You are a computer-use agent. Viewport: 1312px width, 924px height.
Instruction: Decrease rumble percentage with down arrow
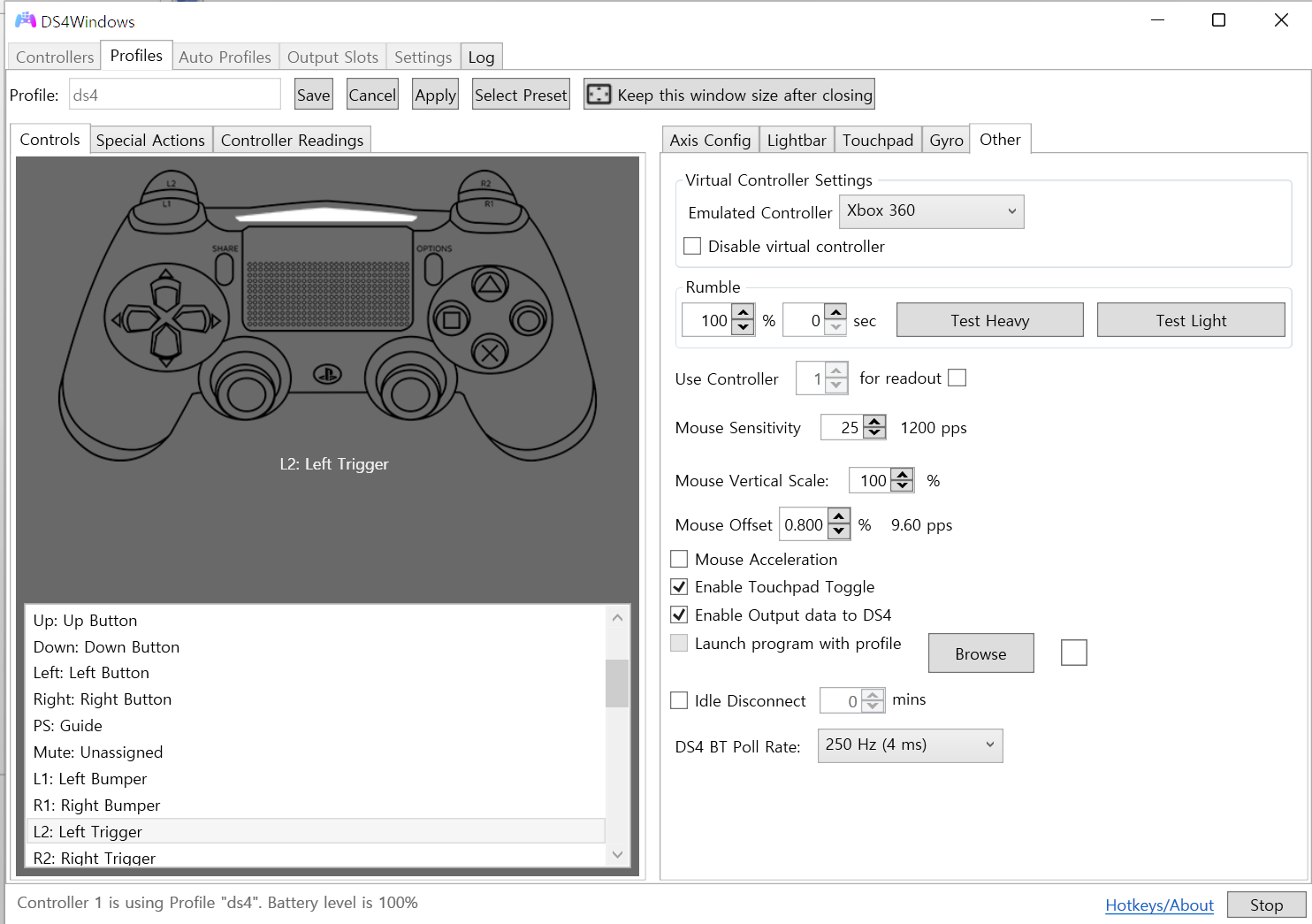(744, 327)
